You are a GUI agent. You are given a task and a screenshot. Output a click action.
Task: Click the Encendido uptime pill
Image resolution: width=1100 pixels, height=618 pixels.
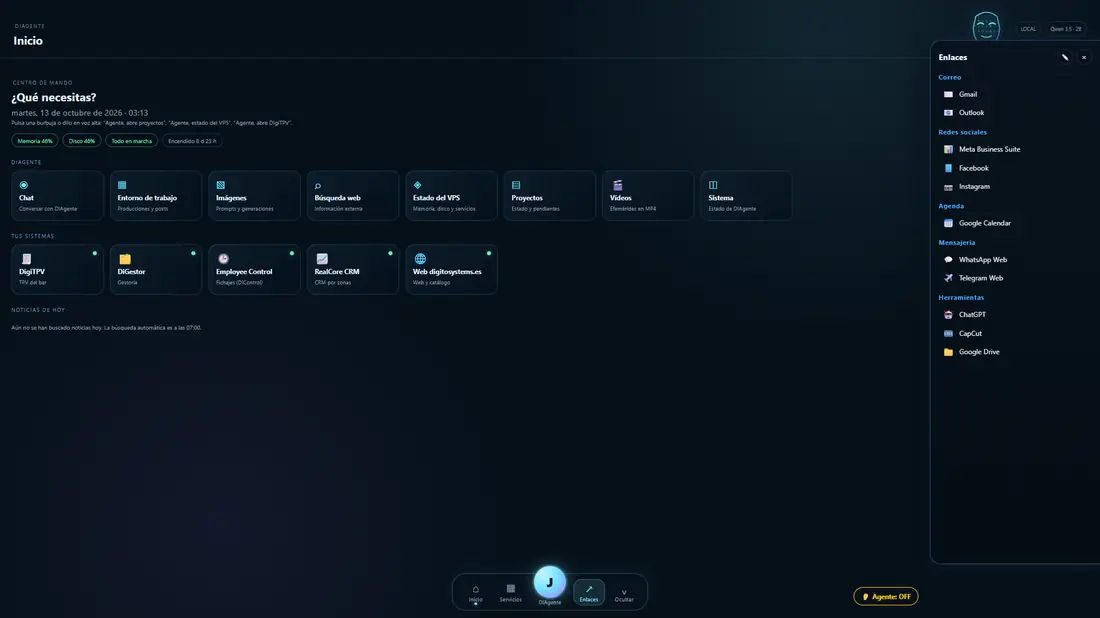pyautogui.click(x=192, y=141)
